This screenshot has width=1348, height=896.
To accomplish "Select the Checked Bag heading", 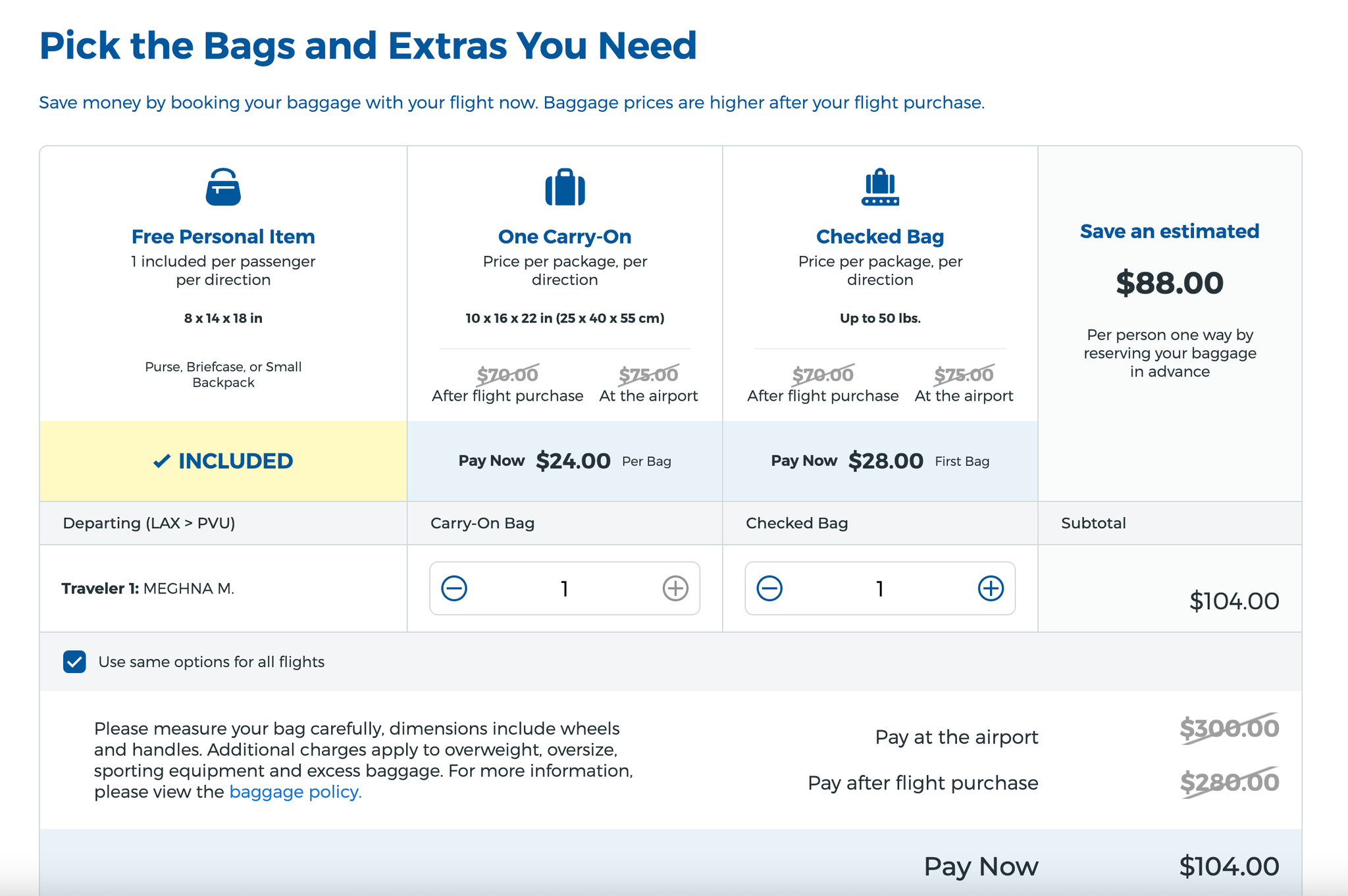I will (x=880, y=236).
